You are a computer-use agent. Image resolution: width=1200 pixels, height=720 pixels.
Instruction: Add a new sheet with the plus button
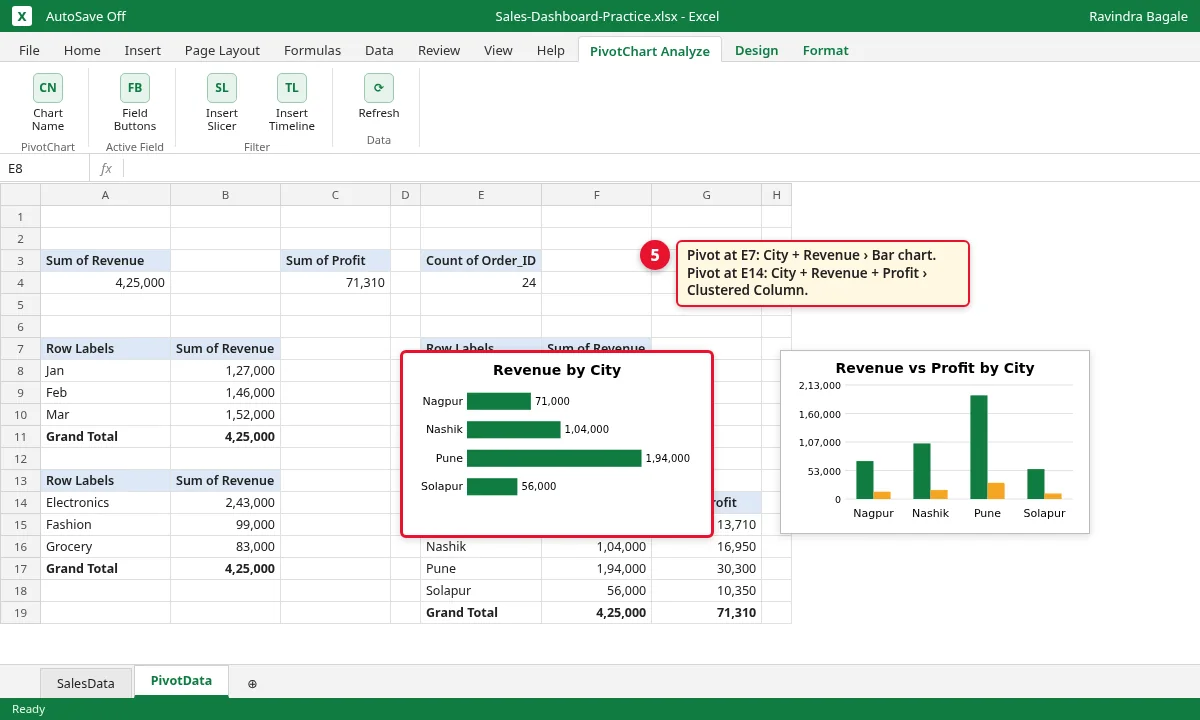click(252, 683)
